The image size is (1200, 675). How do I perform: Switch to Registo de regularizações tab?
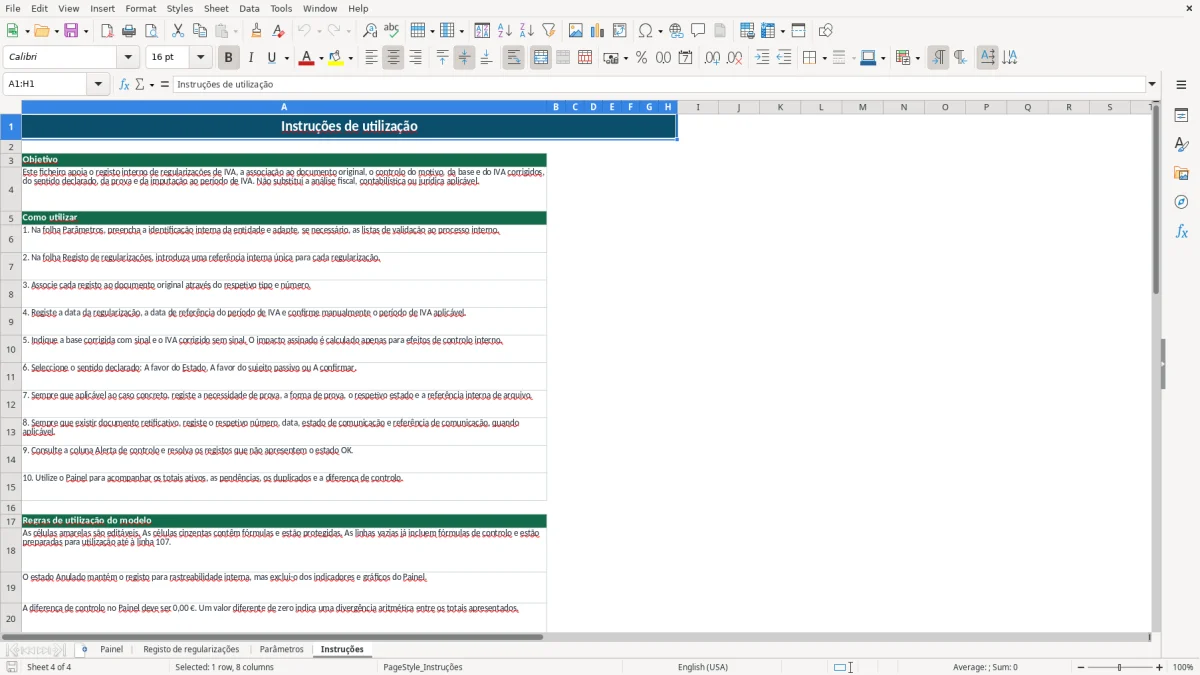pos(191,649)
